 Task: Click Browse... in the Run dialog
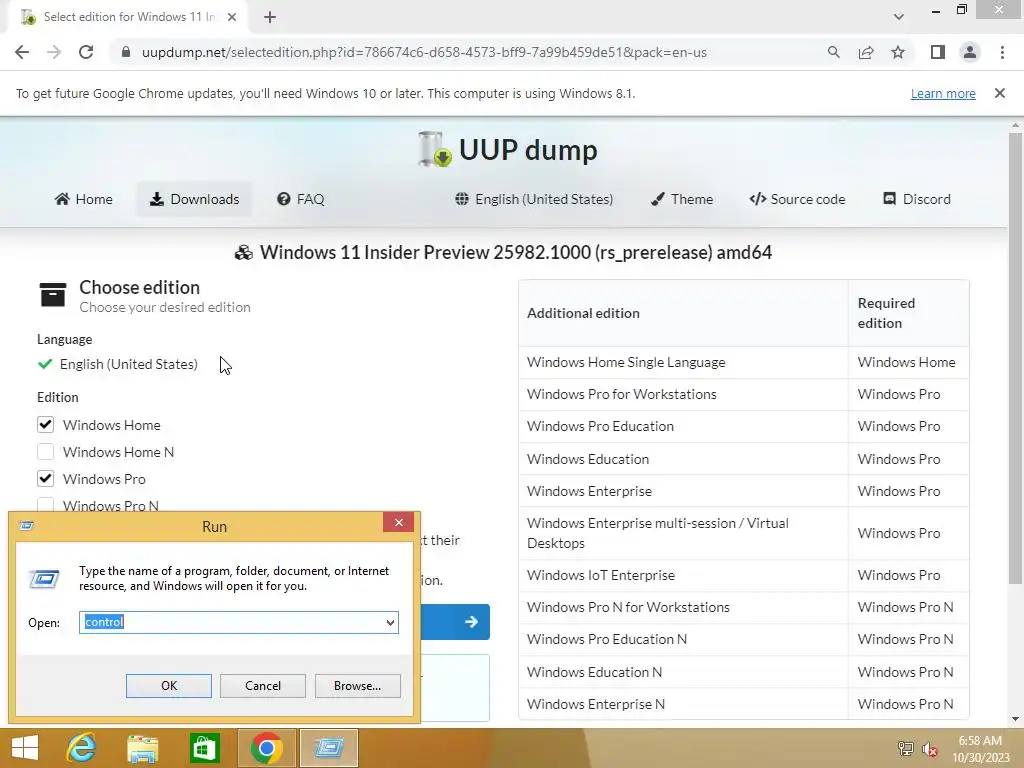[357, 686]
